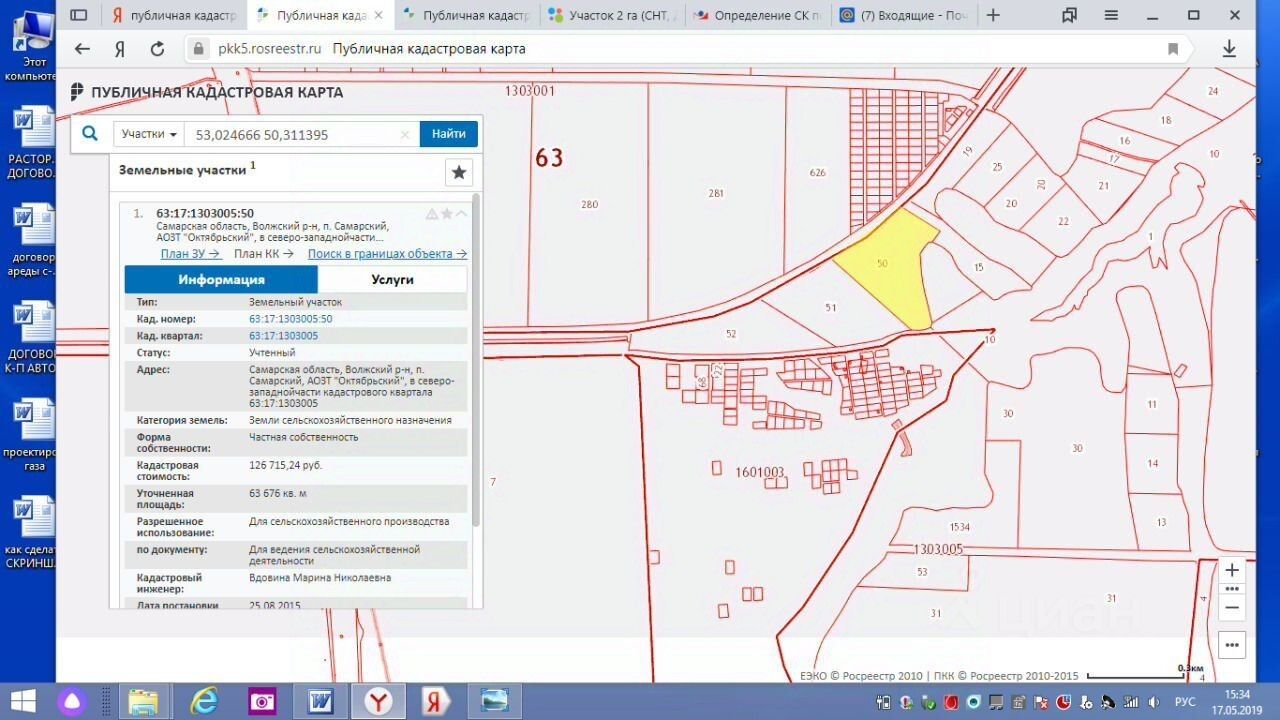Click the address bar pkk5.rosreestr.ru

[x=270, y=49]
